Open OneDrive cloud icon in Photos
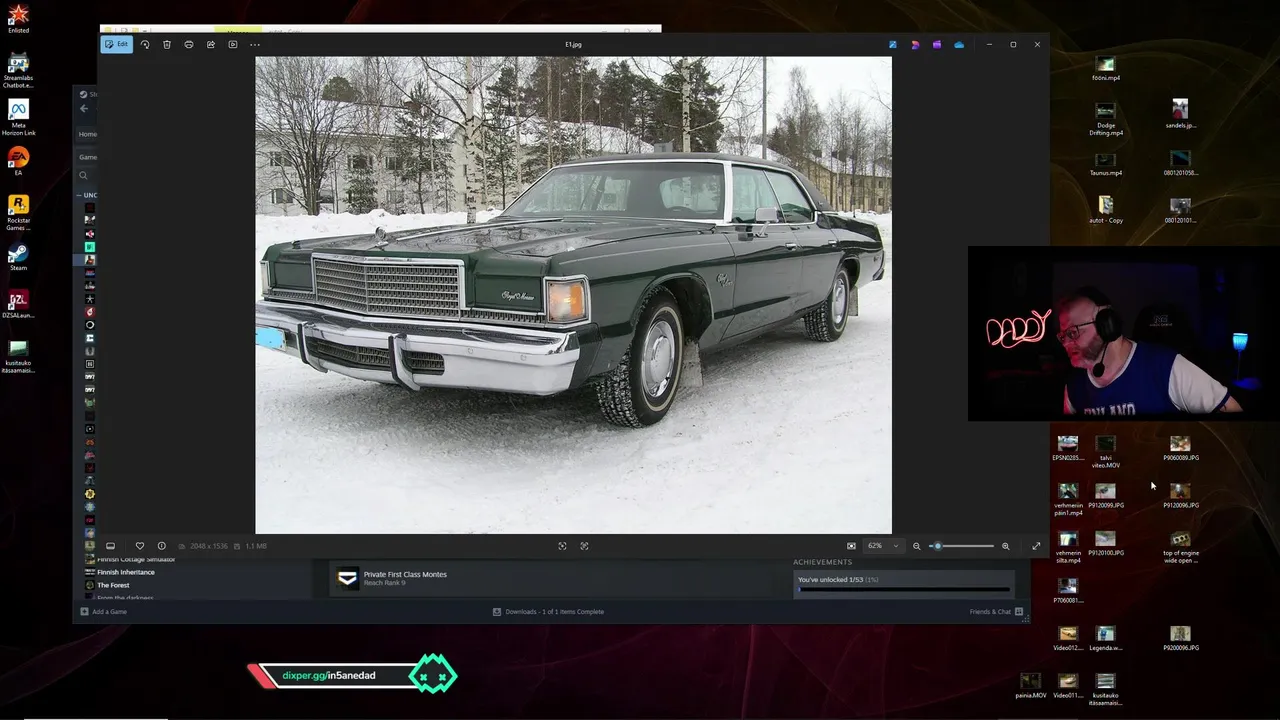 (x=959, y=44)
